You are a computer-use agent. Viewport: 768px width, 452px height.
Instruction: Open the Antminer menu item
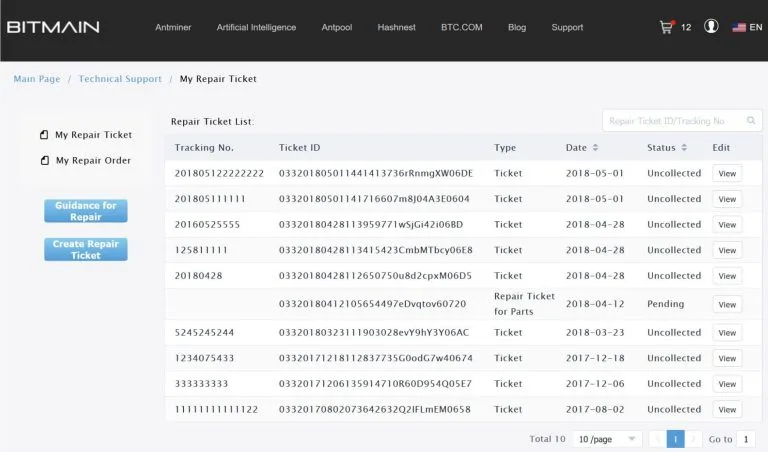(174, 27)
